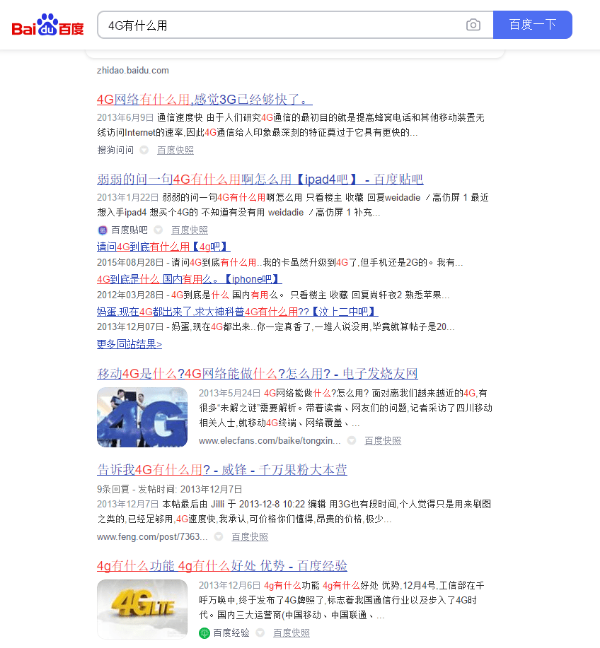Click the green 百度经验 source icon
The width and height of the screenshot is (600, 648).
(x=204, y=633)
